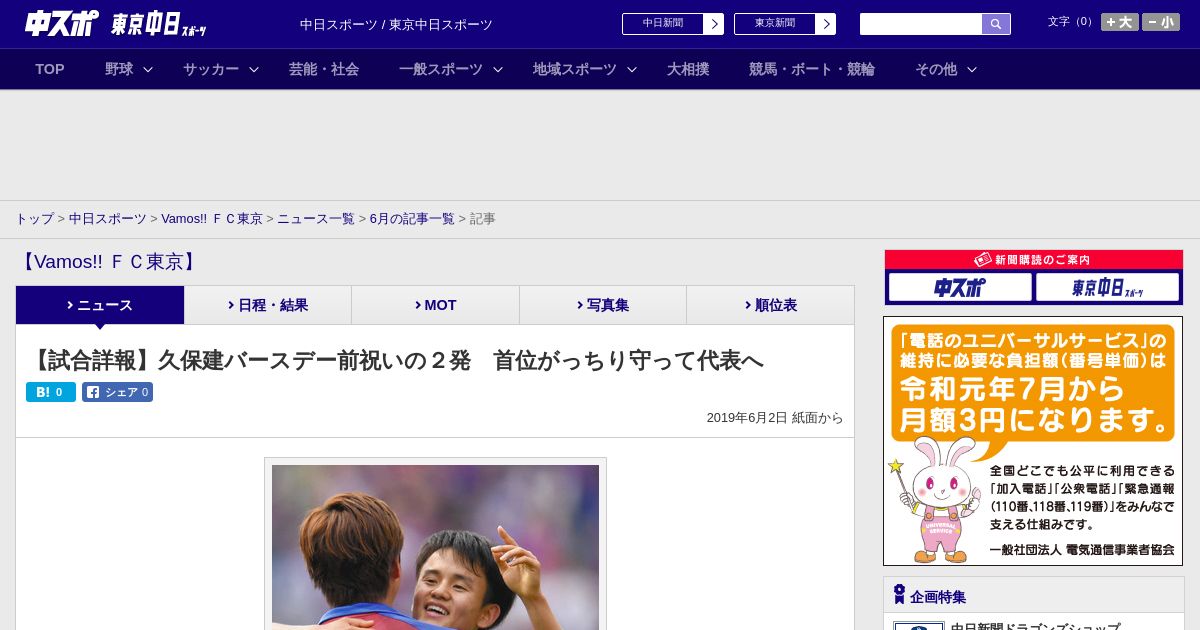Switch to the MOT tab

tap(435, 305)
